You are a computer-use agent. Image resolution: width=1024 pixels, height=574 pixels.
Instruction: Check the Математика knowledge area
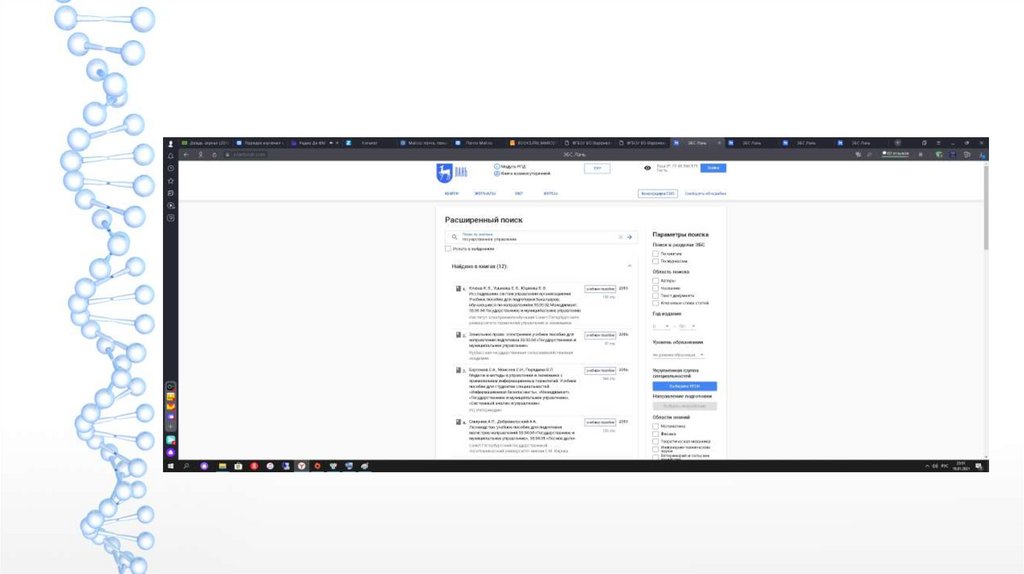point(656,426)
